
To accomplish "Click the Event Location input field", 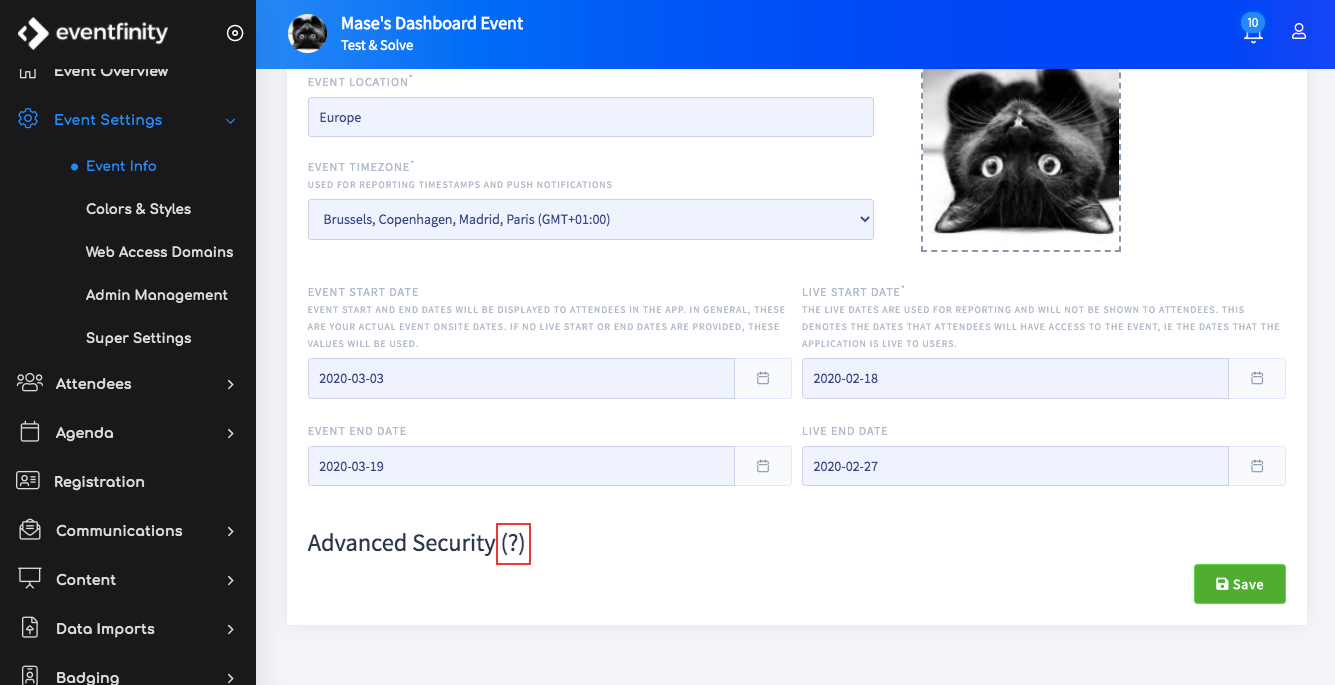I will click(591, 117).
